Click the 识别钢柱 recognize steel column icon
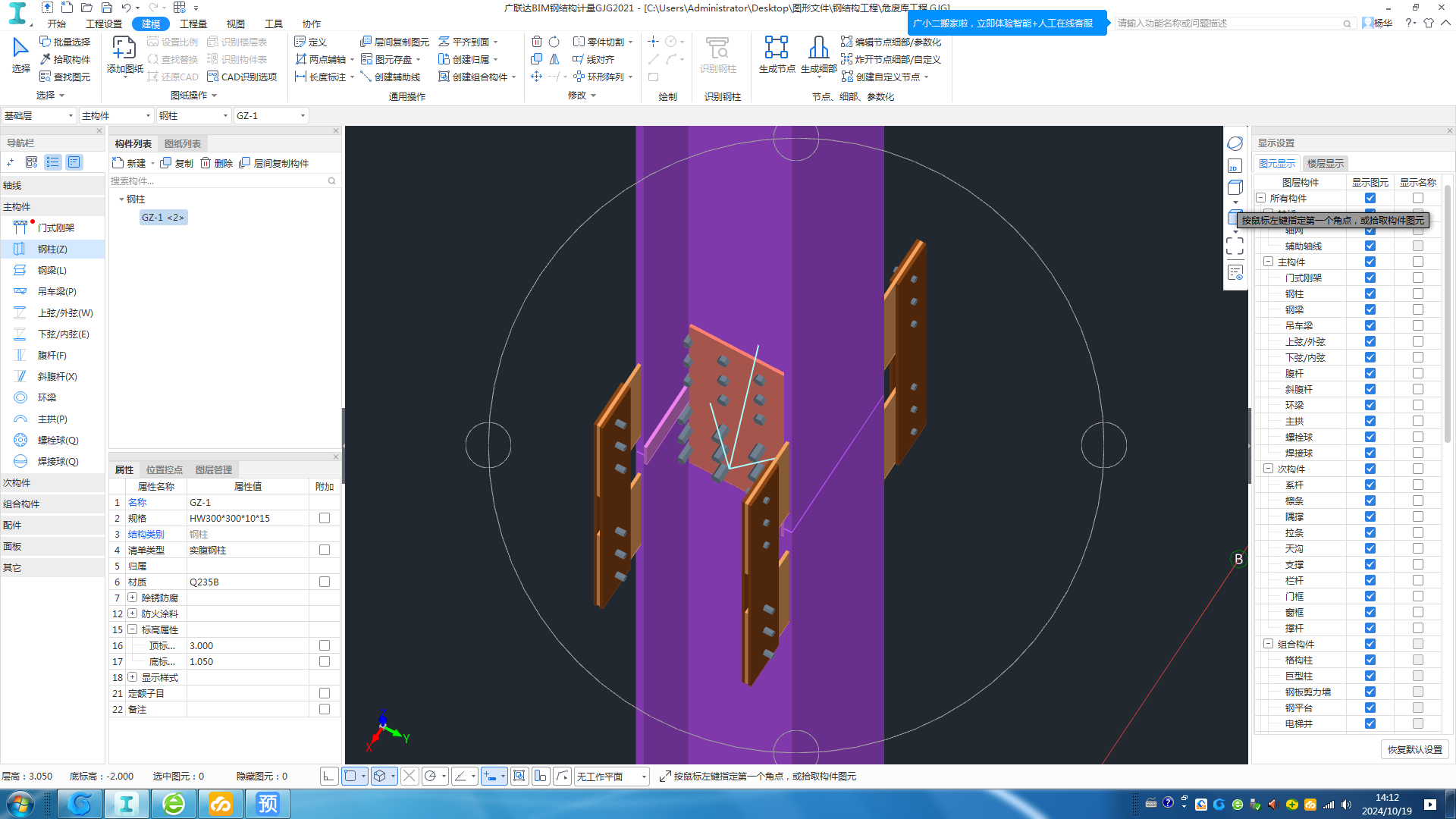1456x819 pixels. tap(717, 55)
